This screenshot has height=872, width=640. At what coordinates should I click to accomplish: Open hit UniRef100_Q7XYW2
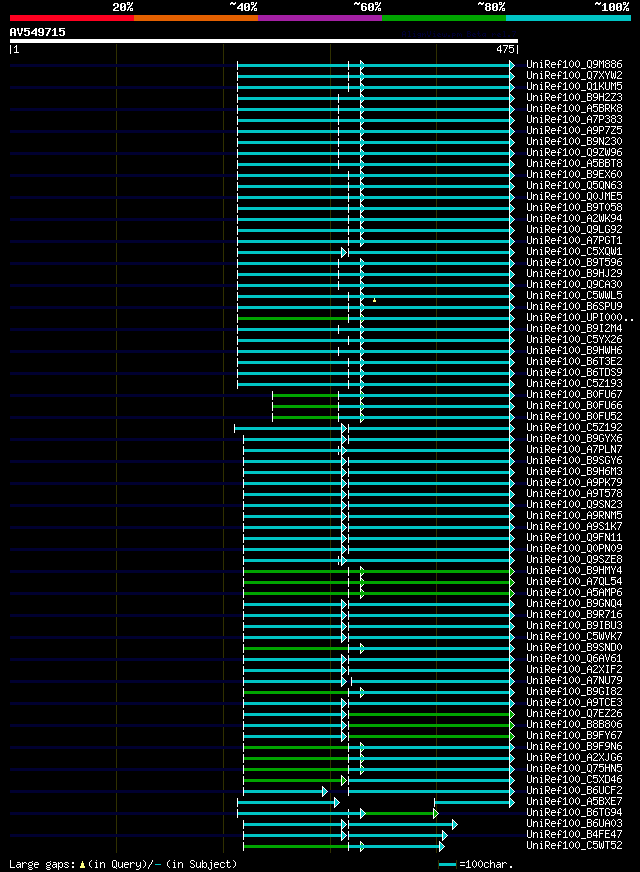(x=574, y=76)
